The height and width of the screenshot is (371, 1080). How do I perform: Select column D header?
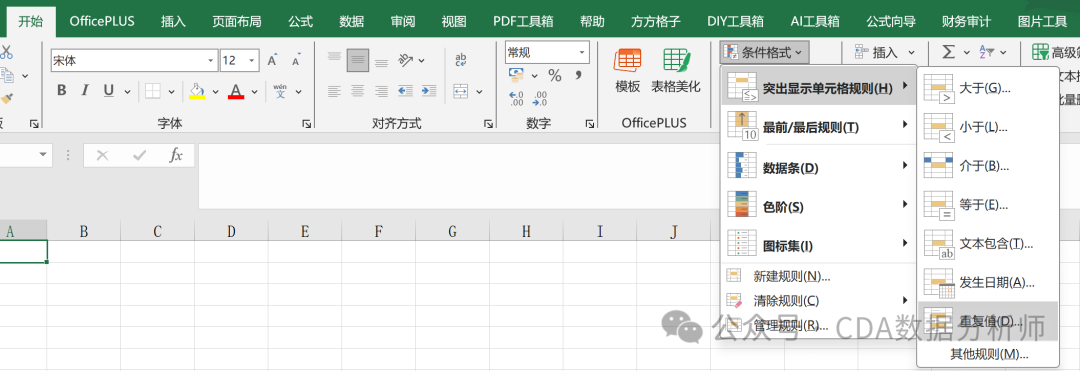coord(231,231)
